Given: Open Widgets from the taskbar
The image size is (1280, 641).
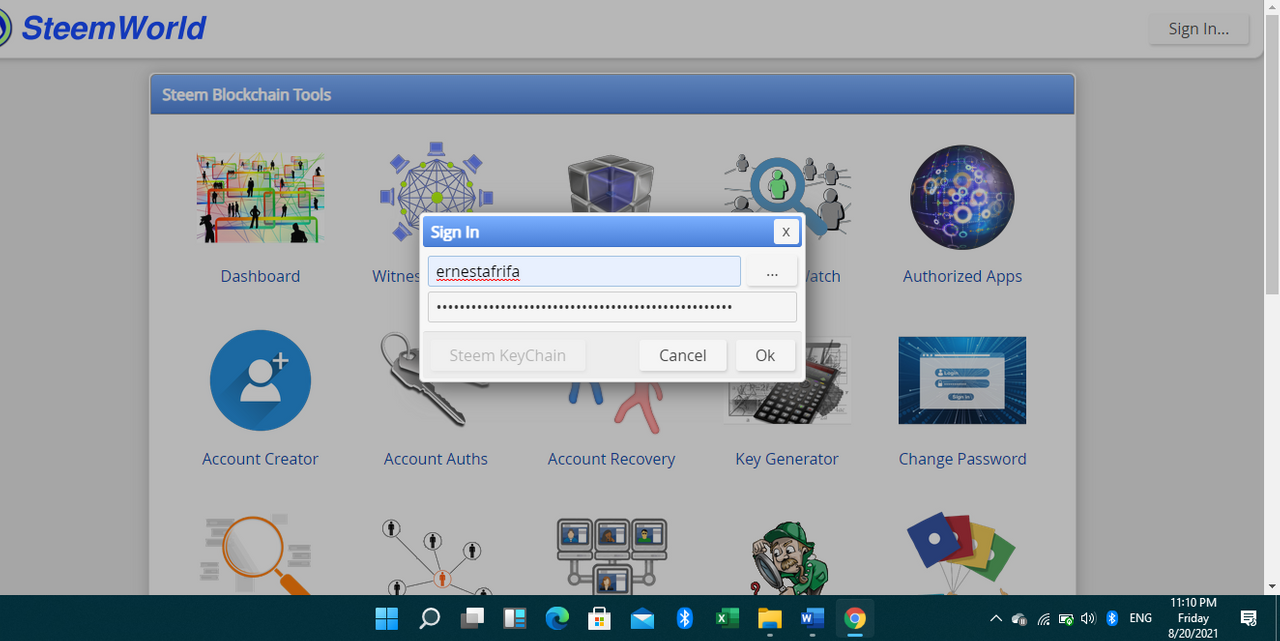Looking at the screenshot, I should (514, 619).
